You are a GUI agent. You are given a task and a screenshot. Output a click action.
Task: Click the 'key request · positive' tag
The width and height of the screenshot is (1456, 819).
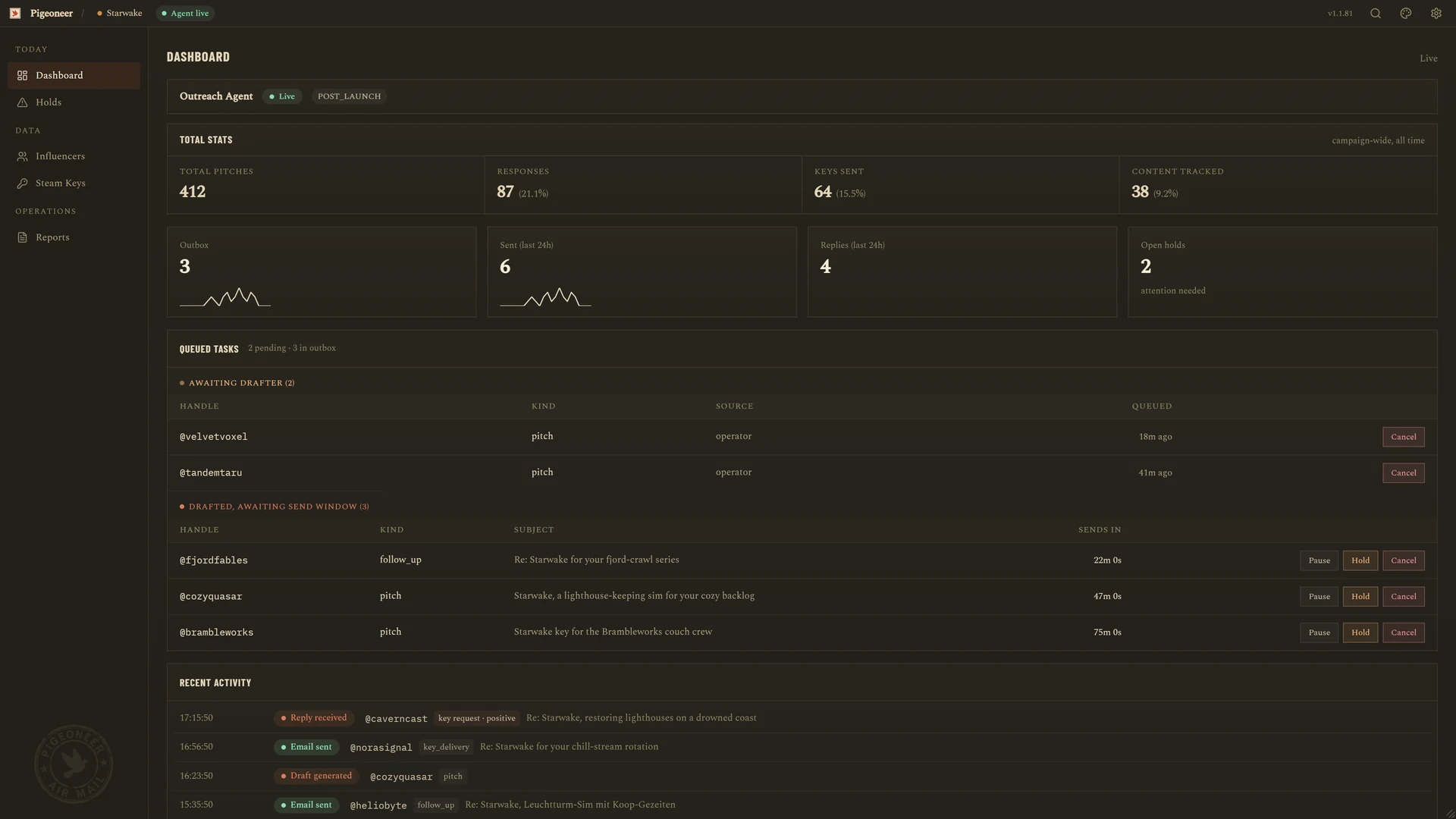(476, 718)
